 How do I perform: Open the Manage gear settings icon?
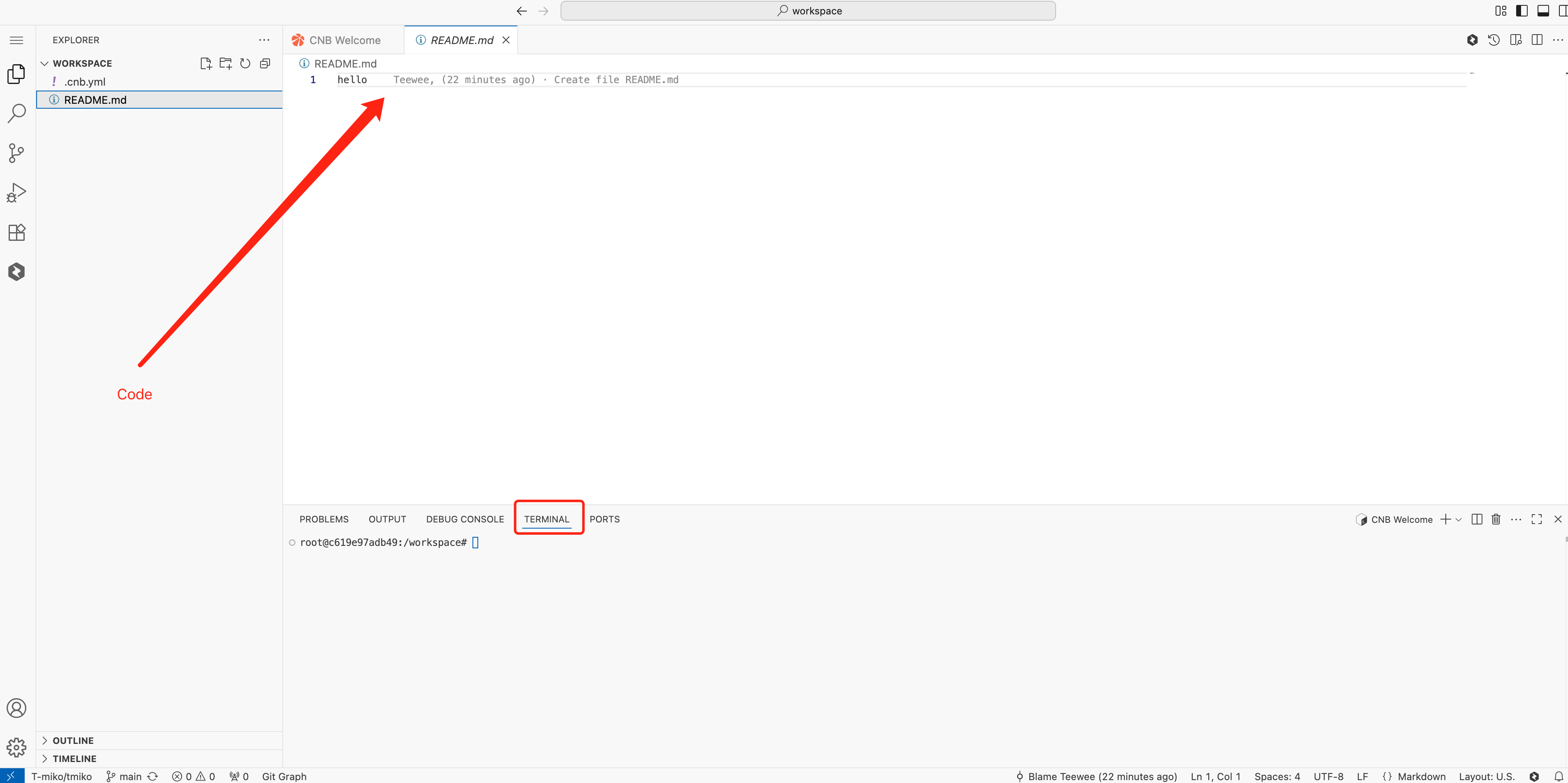click(x=16, y=747)
